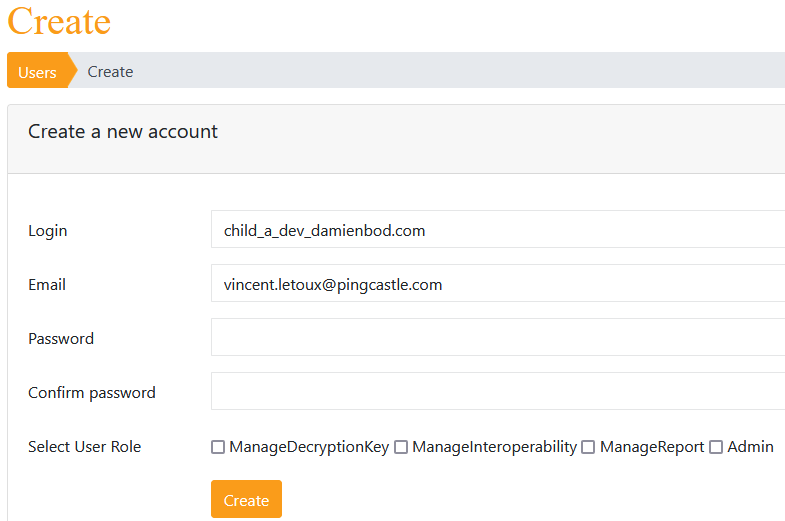Click the large orange Create page title
Viewport: 785px width, 521px height.
tap(59, 21)
